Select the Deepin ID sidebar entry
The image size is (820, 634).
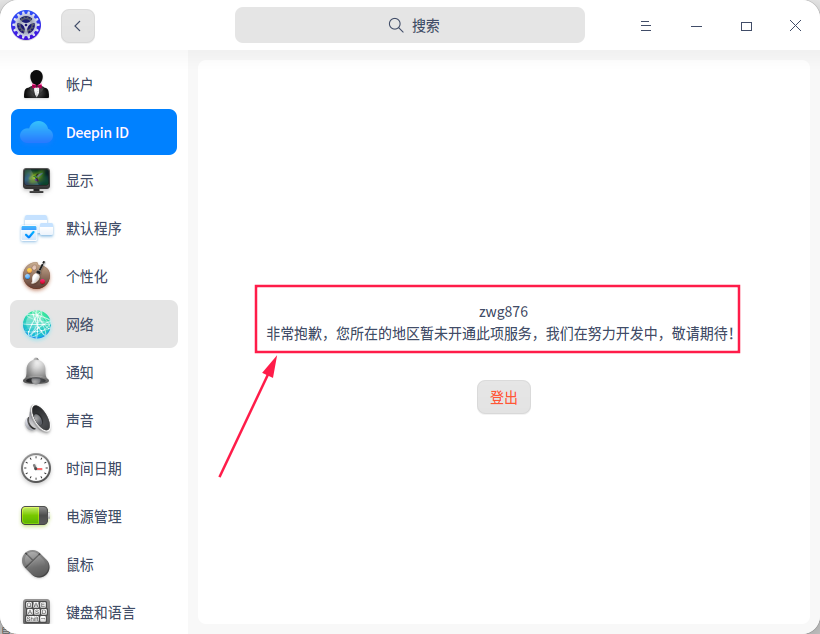click(94, 132)
